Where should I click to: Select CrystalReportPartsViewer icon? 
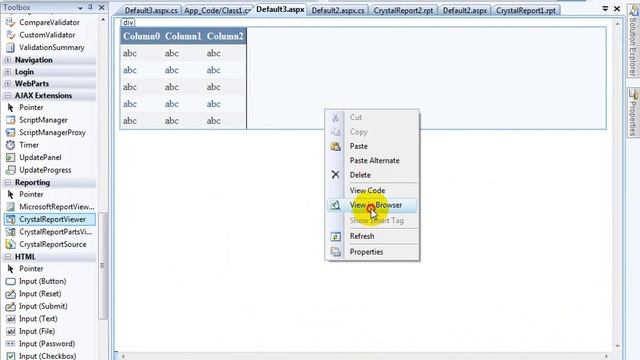click(11, 232)
